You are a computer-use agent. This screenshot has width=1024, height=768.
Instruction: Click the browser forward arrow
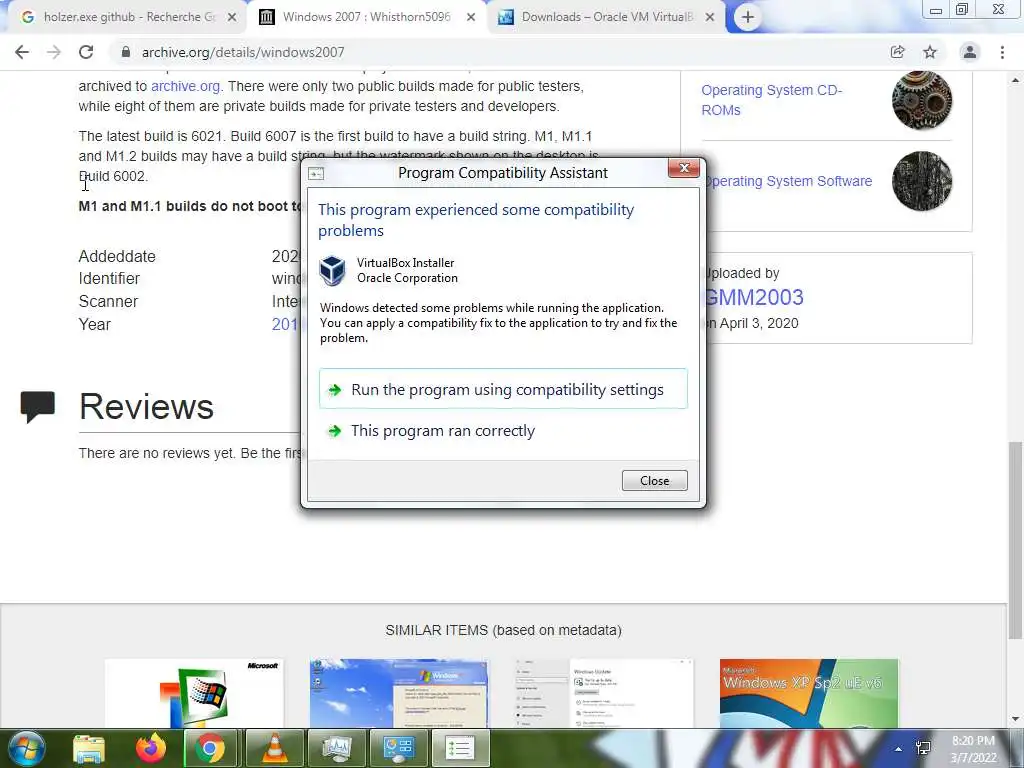54,52
